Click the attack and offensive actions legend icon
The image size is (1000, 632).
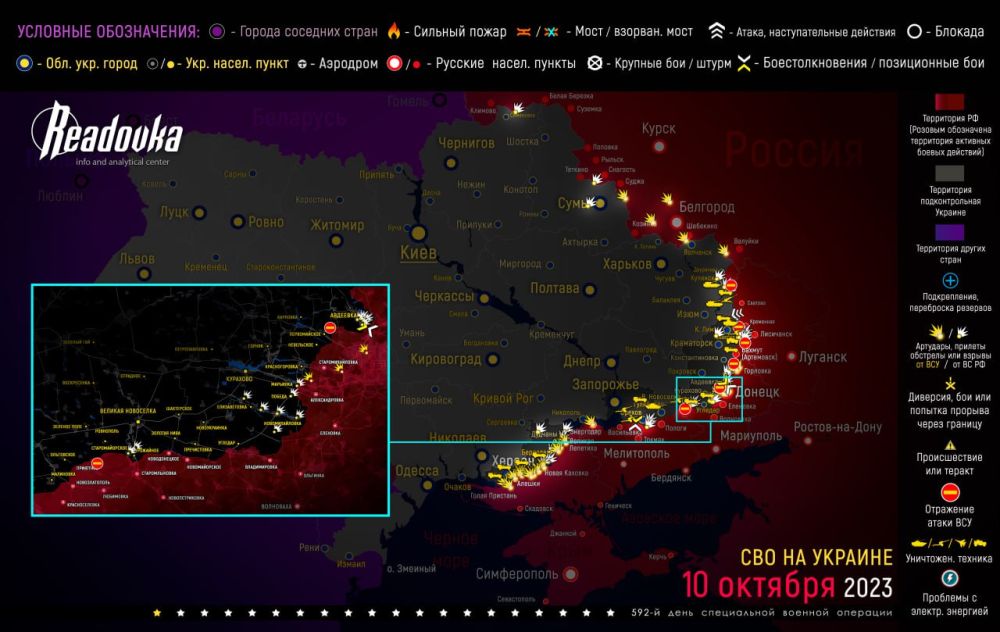point(717,29)
